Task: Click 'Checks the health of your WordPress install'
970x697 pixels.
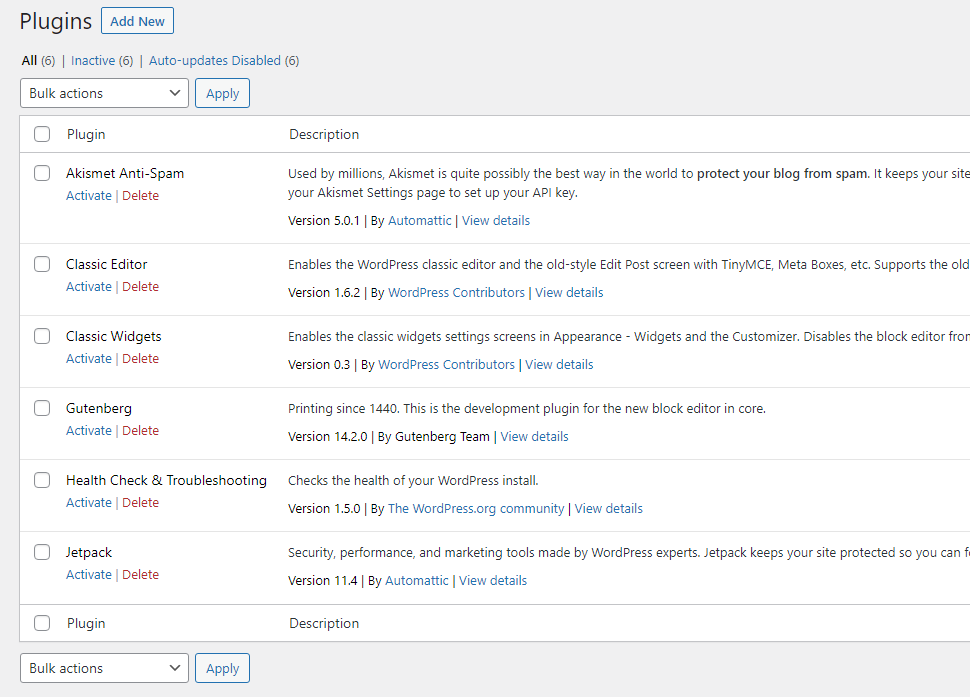Action: (413, 480)
